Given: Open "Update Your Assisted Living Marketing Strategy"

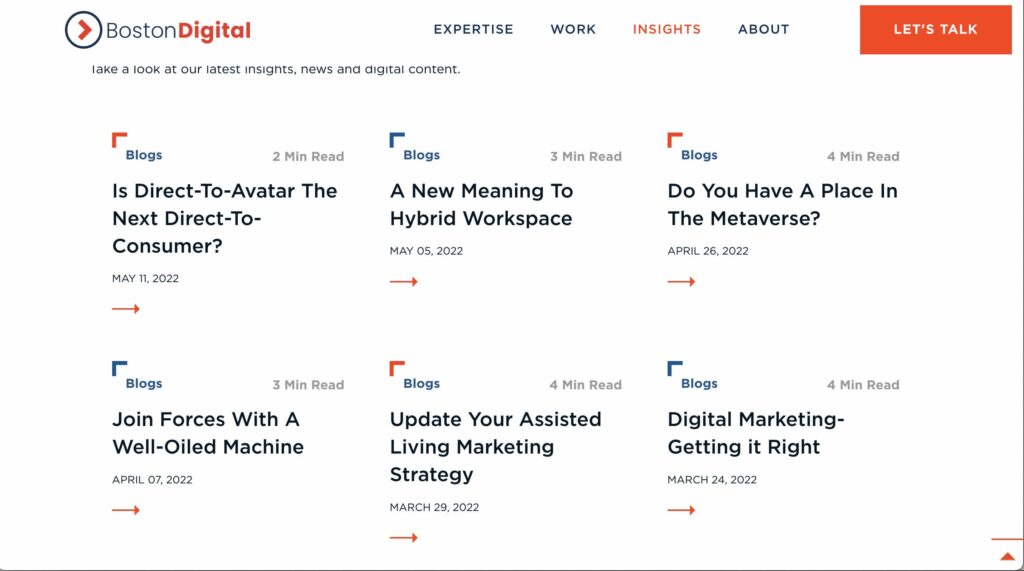Looking at the screenshot, I should pyautogui.click(x=495, y=446).
